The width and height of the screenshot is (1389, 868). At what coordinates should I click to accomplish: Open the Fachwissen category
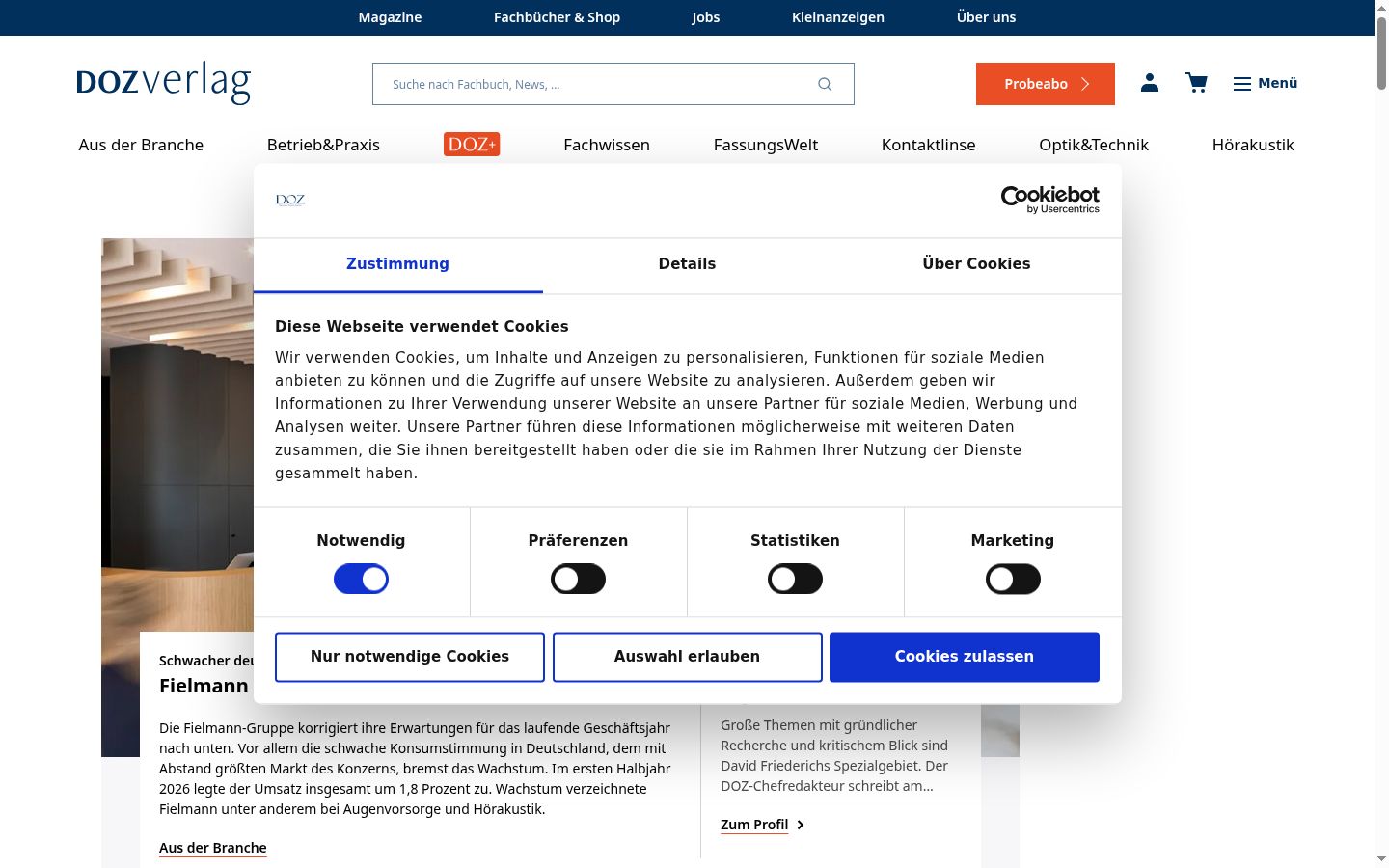(607, 145)
